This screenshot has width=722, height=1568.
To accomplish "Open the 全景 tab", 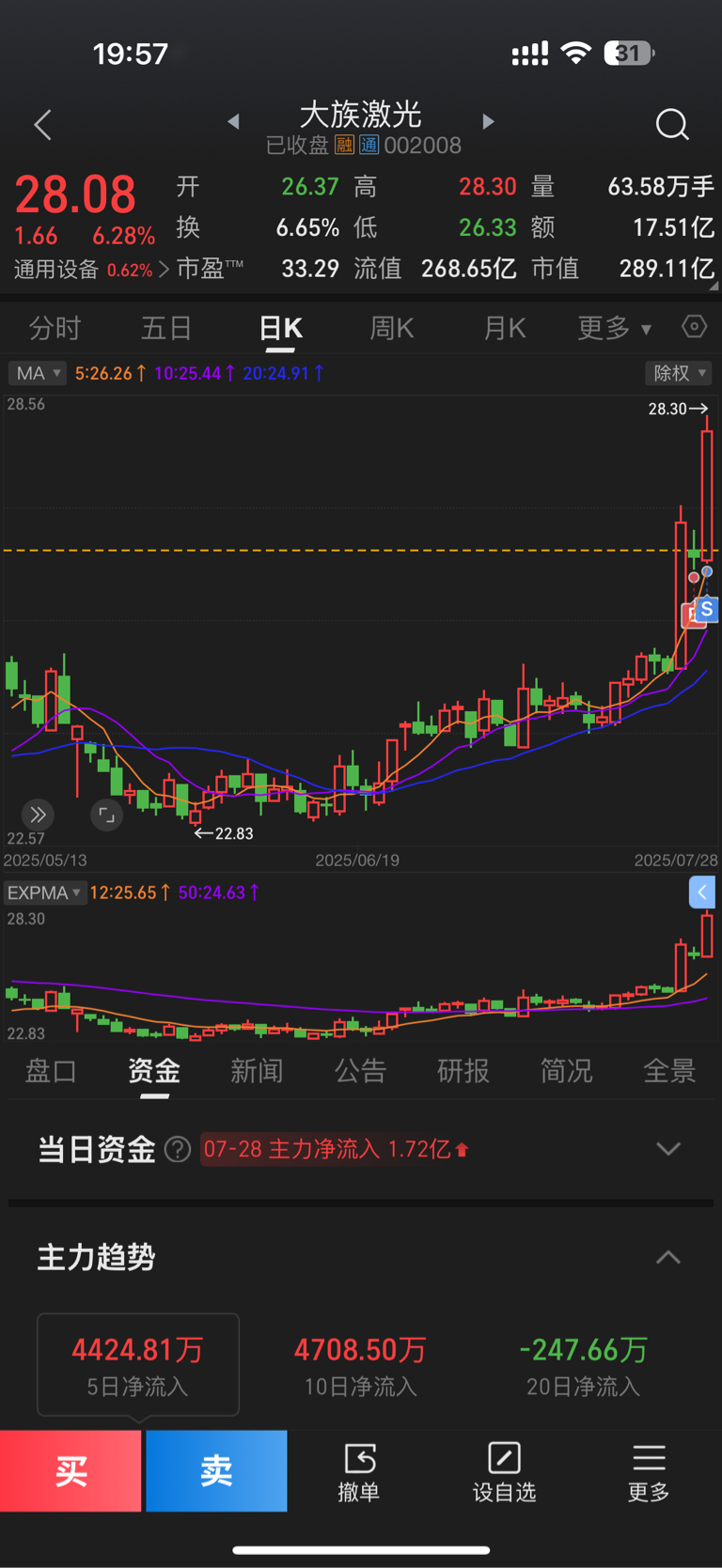I will tap(669, 1071).
